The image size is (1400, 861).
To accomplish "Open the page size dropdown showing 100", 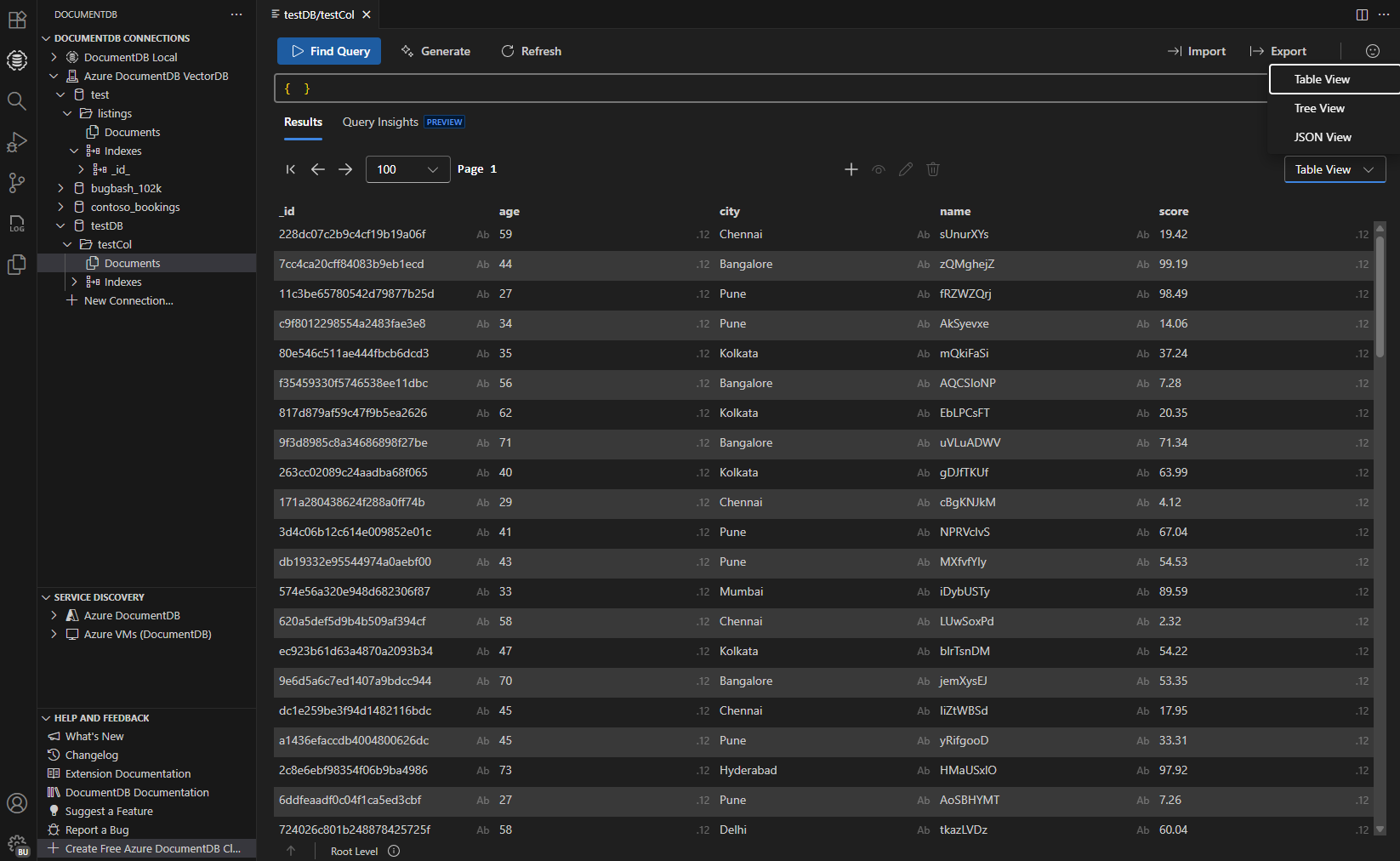I will (407, 169).
